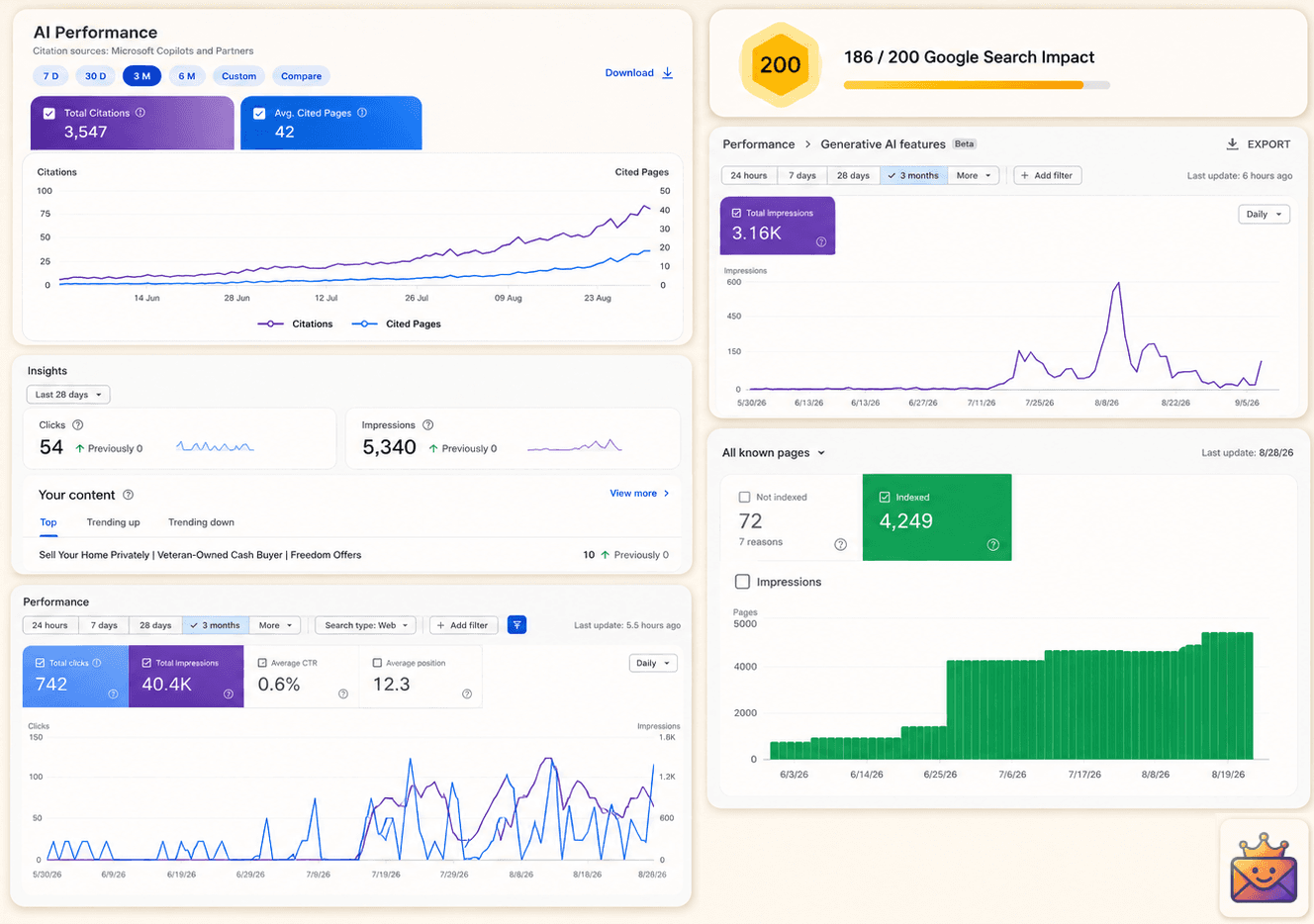This screenshot has width=1314, height=924.
Task: Click the crowned envelope mascot icon
Action: point(1264,869)
